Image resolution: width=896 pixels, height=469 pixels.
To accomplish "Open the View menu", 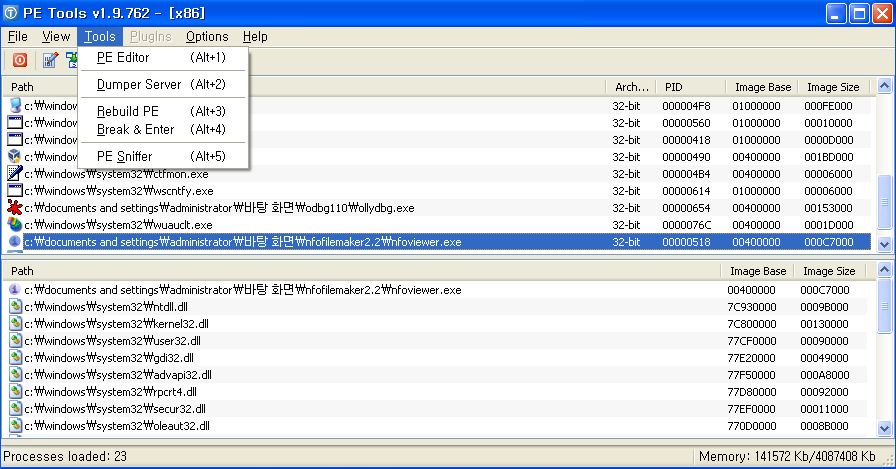I will coord(56,37).
